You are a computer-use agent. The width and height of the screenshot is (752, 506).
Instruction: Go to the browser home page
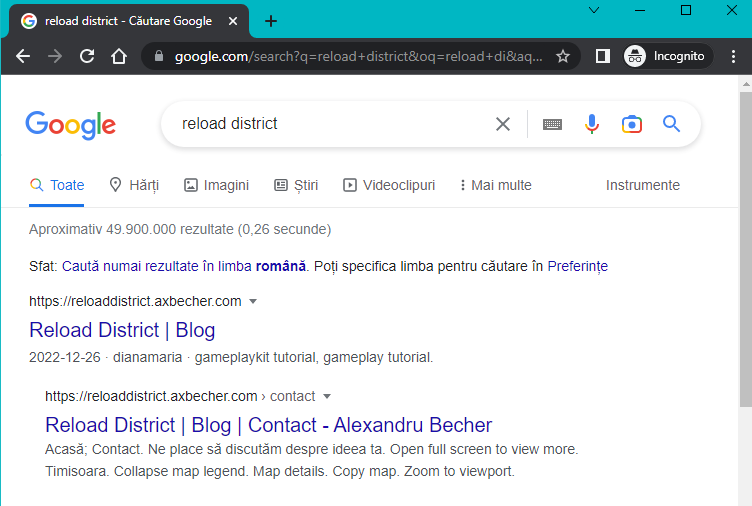119,56
